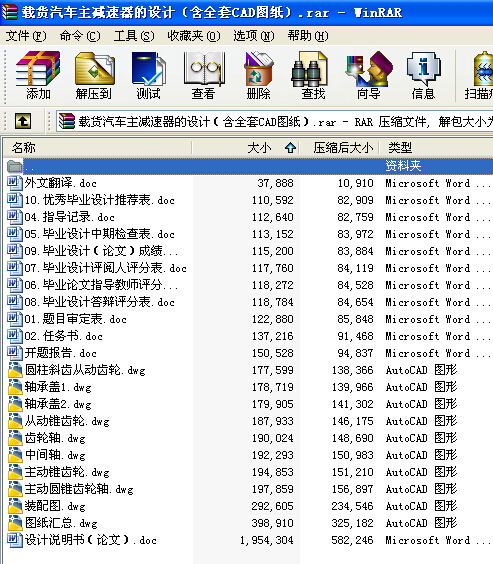Sort by the 大小 column header
This screenshot has width=493, height=564.
246,147
